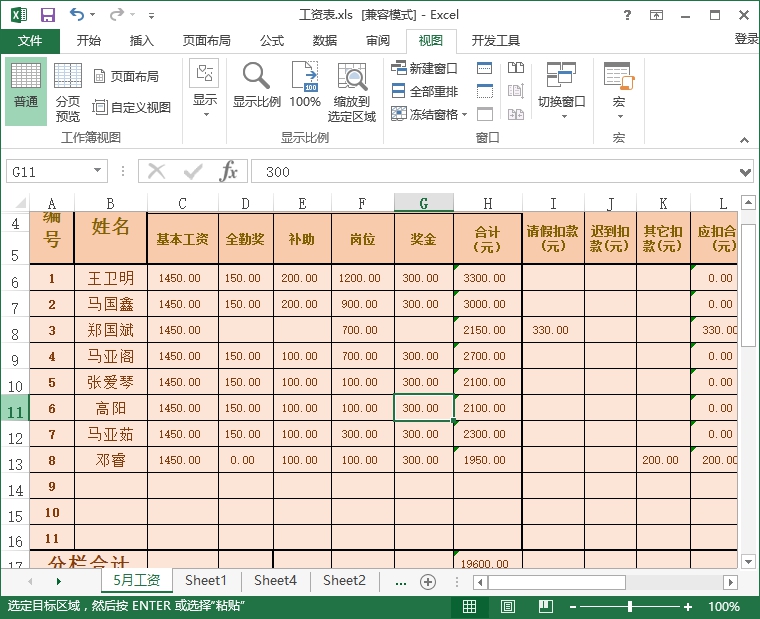Click Synchronous Scrolling icon

(516, 91)
